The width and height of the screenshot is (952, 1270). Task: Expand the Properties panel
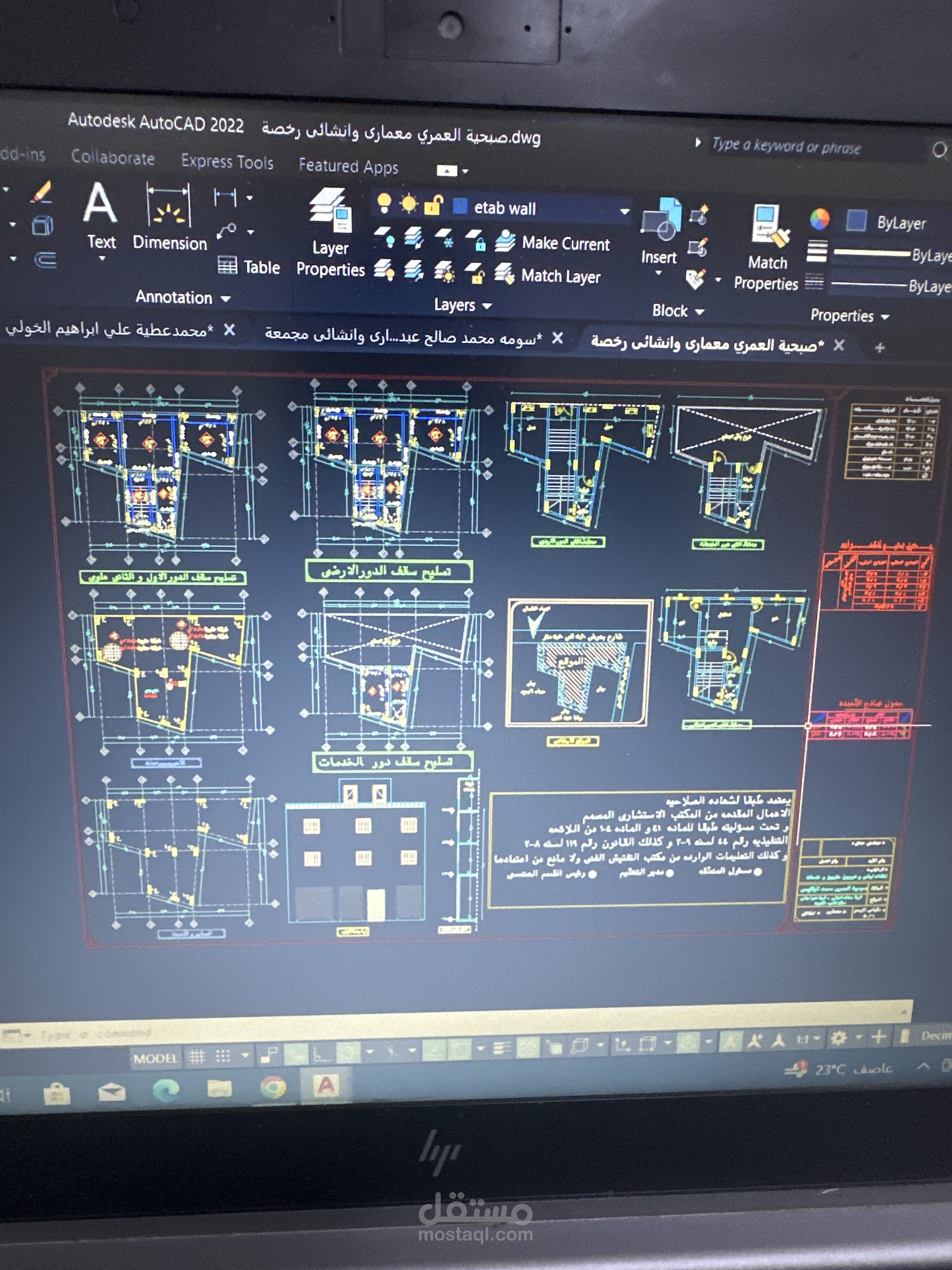849,316
